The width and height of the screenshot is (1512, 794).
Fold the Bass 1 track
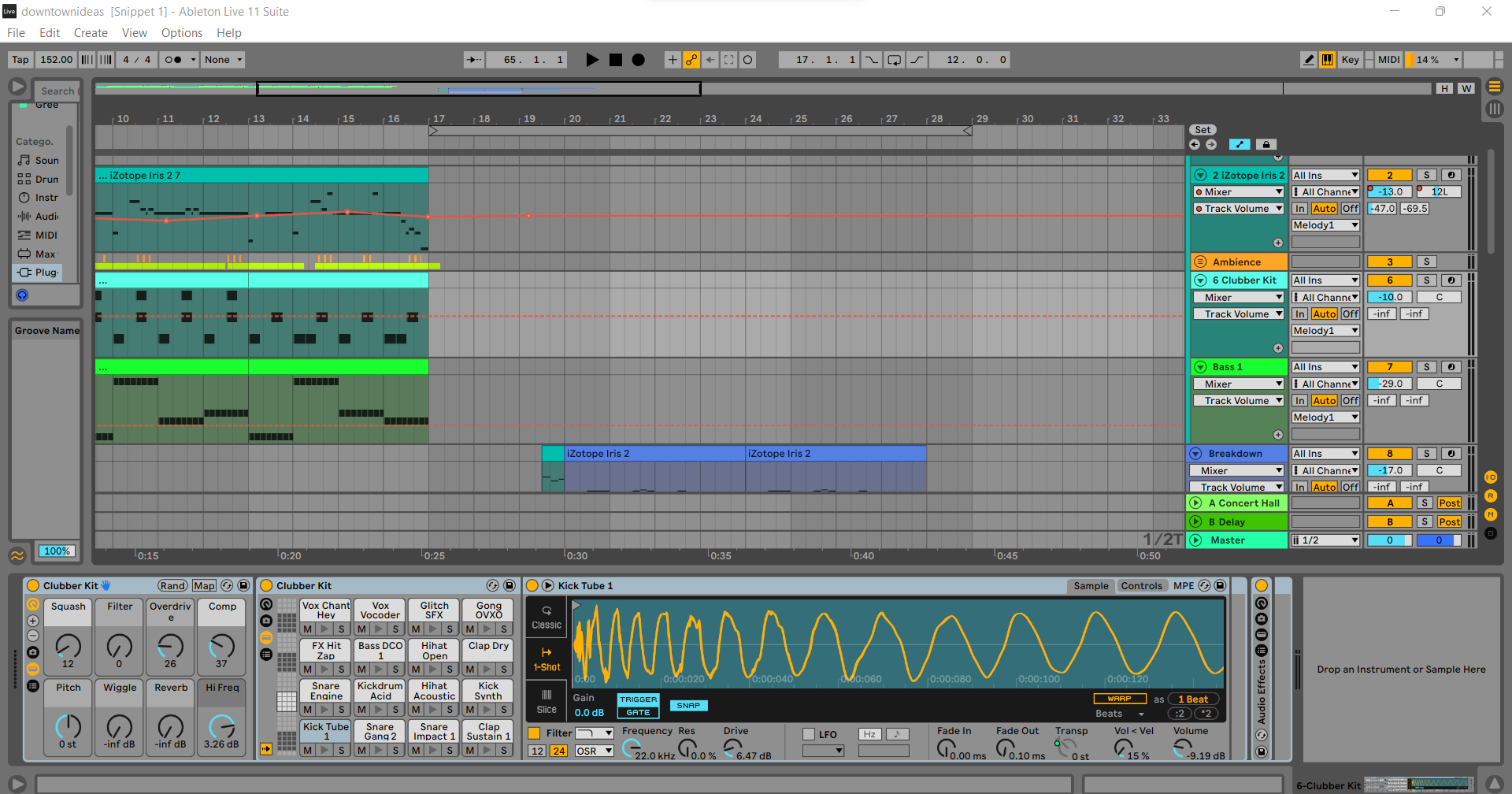click(x=1200, y=367)
